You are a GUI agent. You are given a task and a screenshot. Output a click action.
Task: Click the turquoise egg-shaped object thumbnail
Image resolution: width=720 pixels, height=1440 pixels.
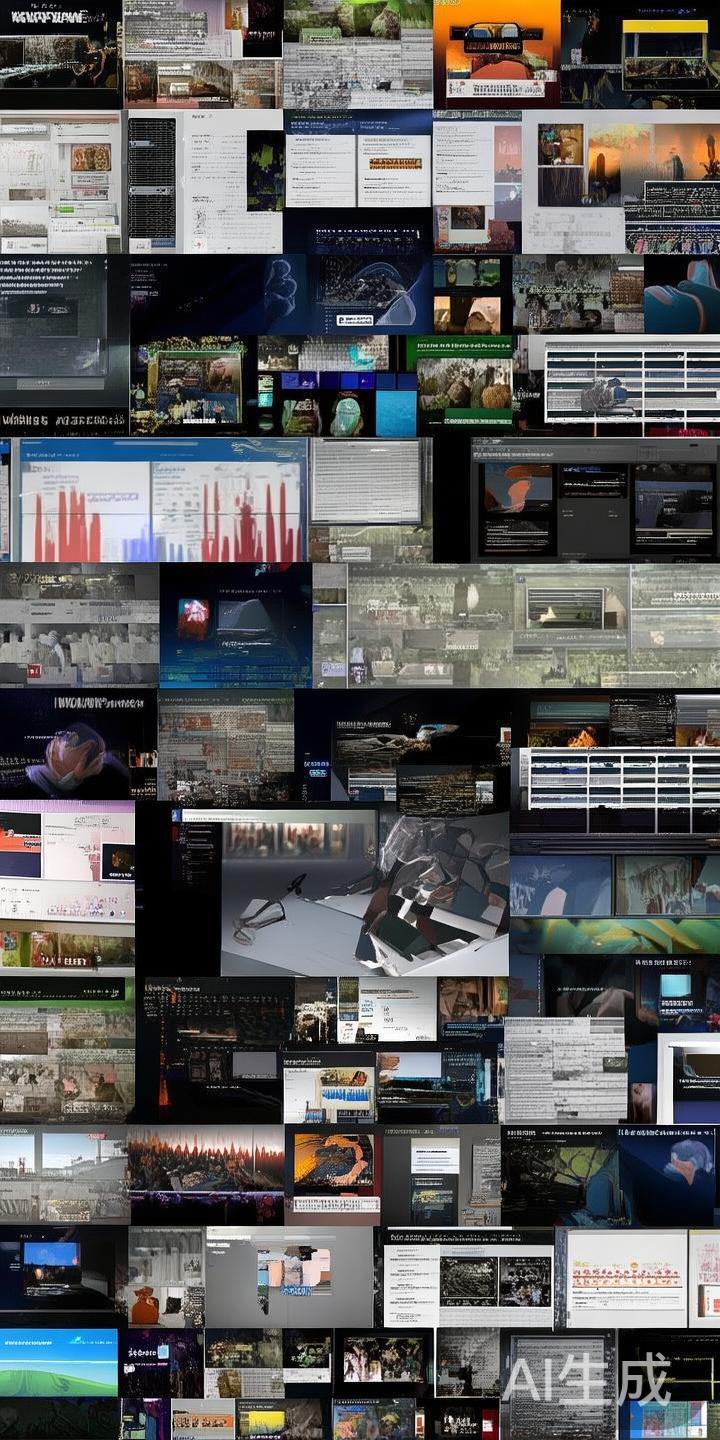coord(346,413)
